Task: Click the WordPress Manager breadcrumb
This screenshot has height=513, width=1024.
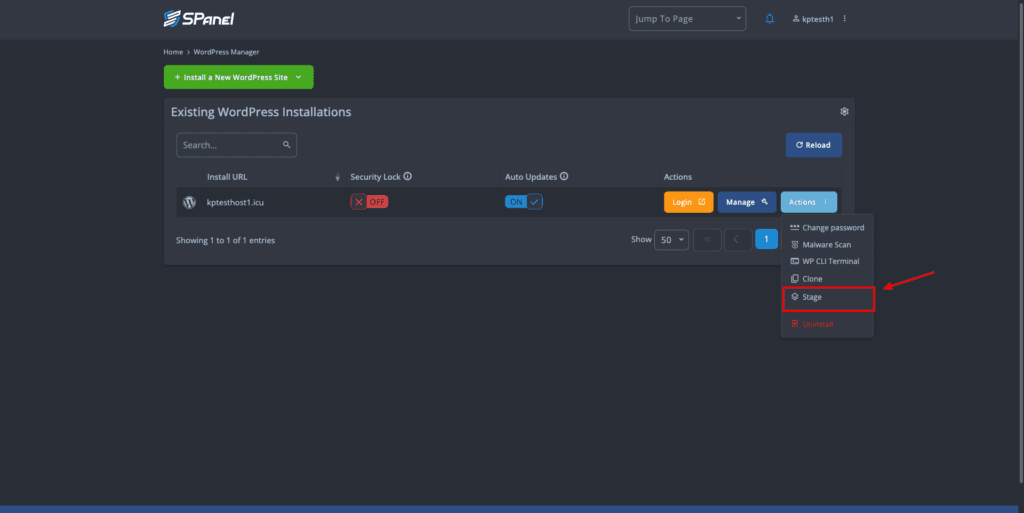Action: [226, 52]
